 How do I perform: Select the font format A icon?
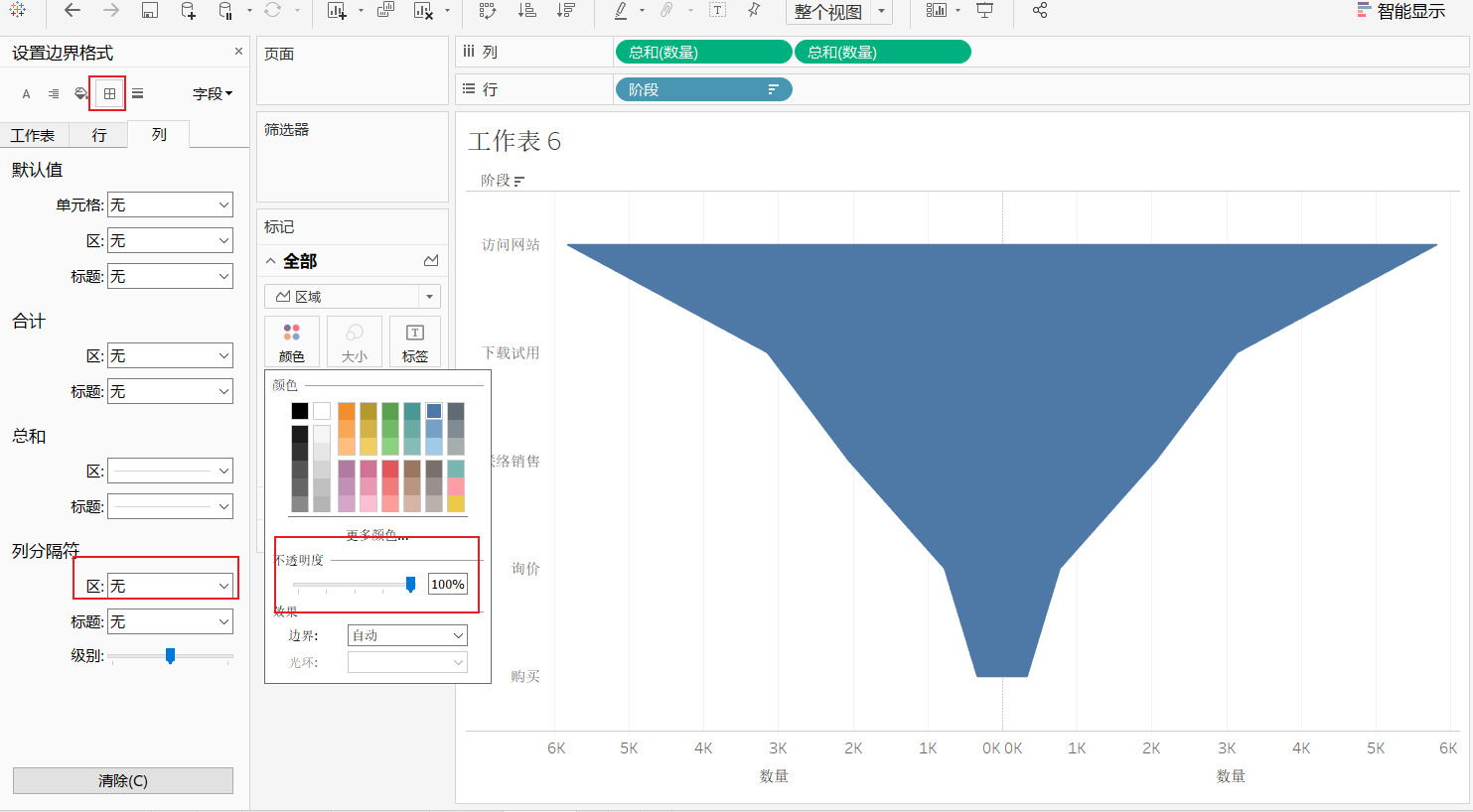[26, 93]
